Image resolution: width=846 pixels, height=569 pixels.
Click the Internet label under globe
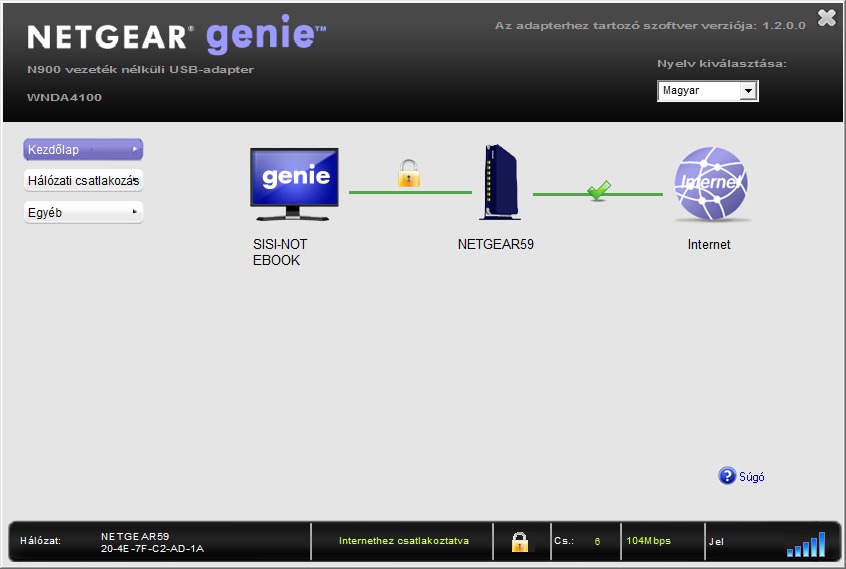click(x=708, y=245)
